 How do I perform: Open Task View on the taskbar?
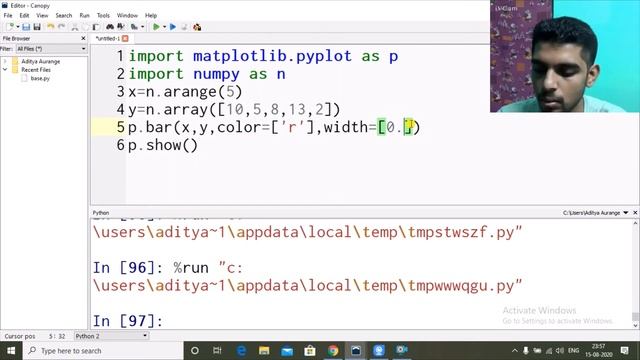[217, 351]
